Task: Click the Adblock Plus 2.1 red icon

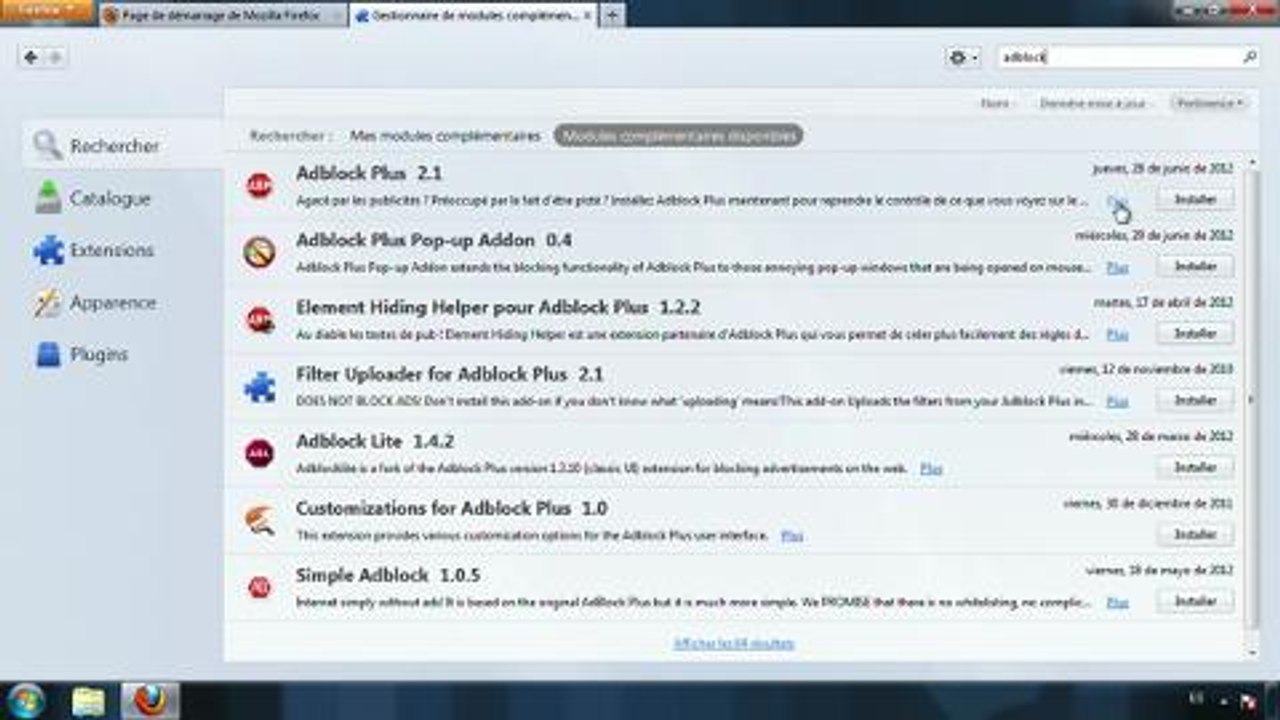Action: tap(259, 185)
